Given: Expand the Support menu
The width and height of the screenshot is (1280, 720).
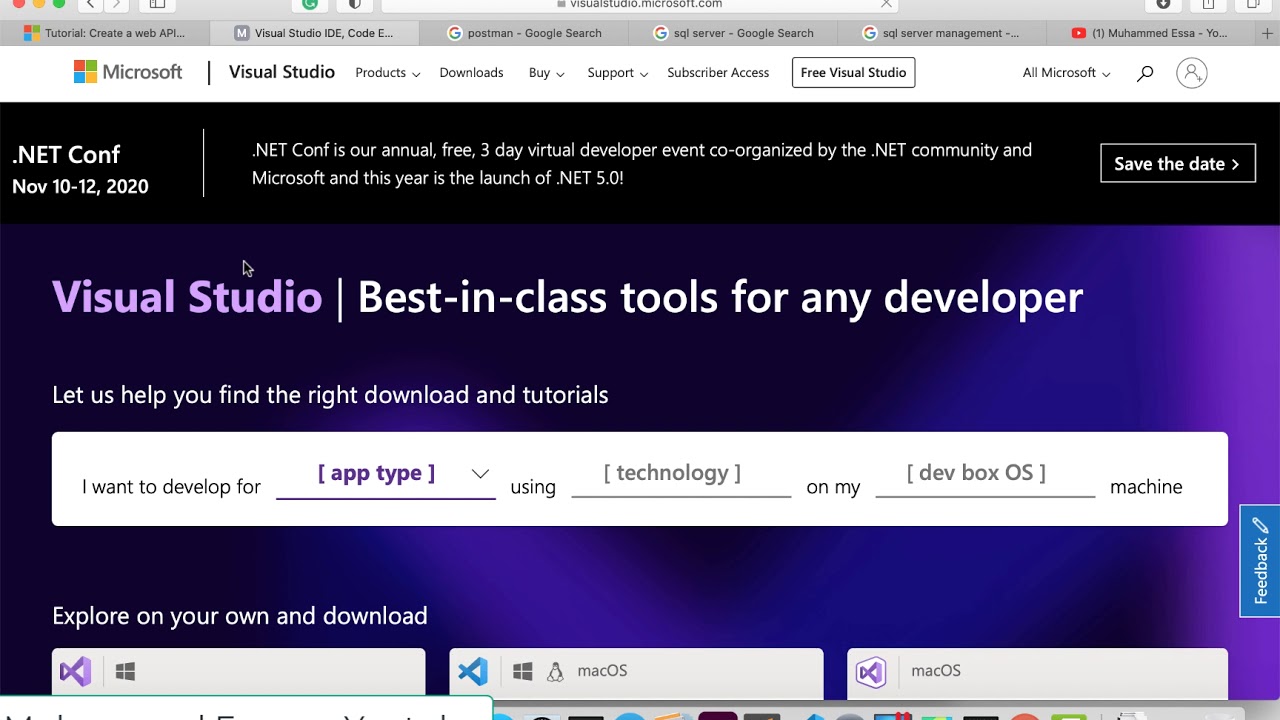Looking at the screenshot, I should 617,73.
